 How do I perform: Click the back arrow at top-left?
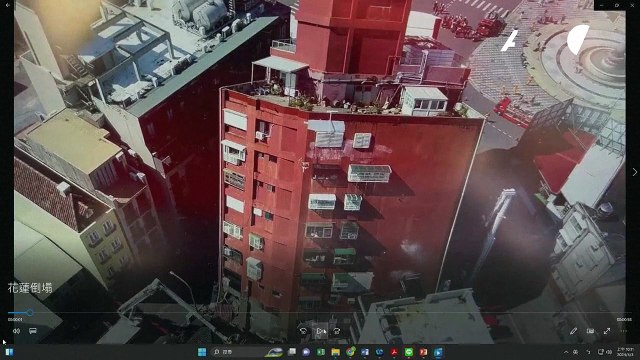click(x=7, y=5)
